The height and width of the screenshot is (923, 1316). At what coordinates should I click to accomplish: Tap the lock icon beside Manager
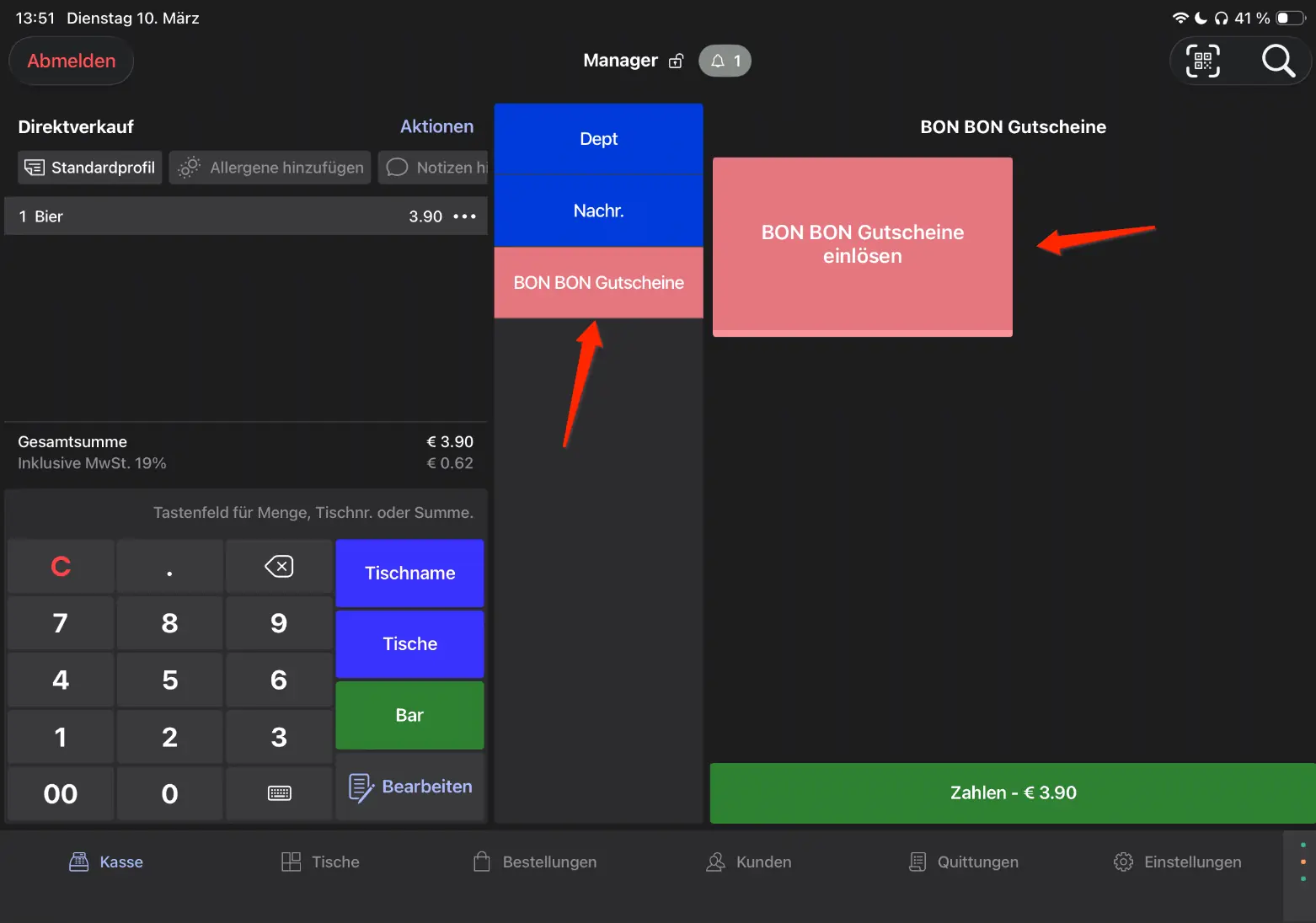tap(676, 61)
